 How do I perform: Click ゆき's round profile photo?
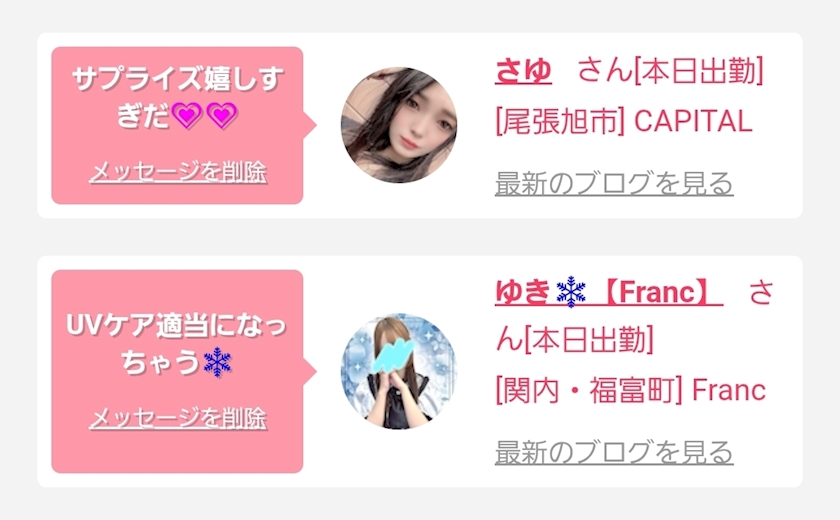point(399,371)
